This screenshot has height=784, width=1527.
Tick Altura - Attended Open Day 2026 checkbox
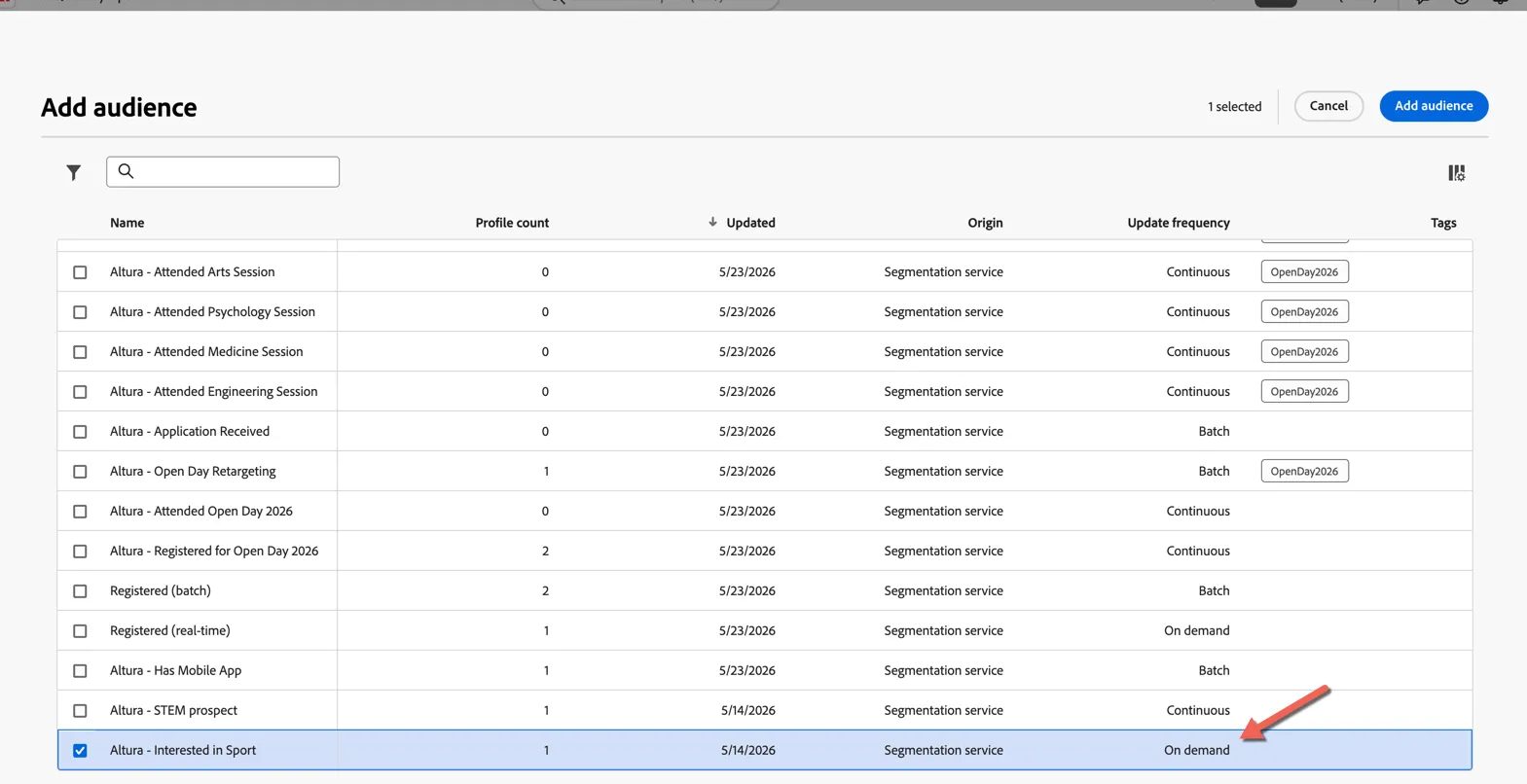pyautogui.click(x=80, y=511)
